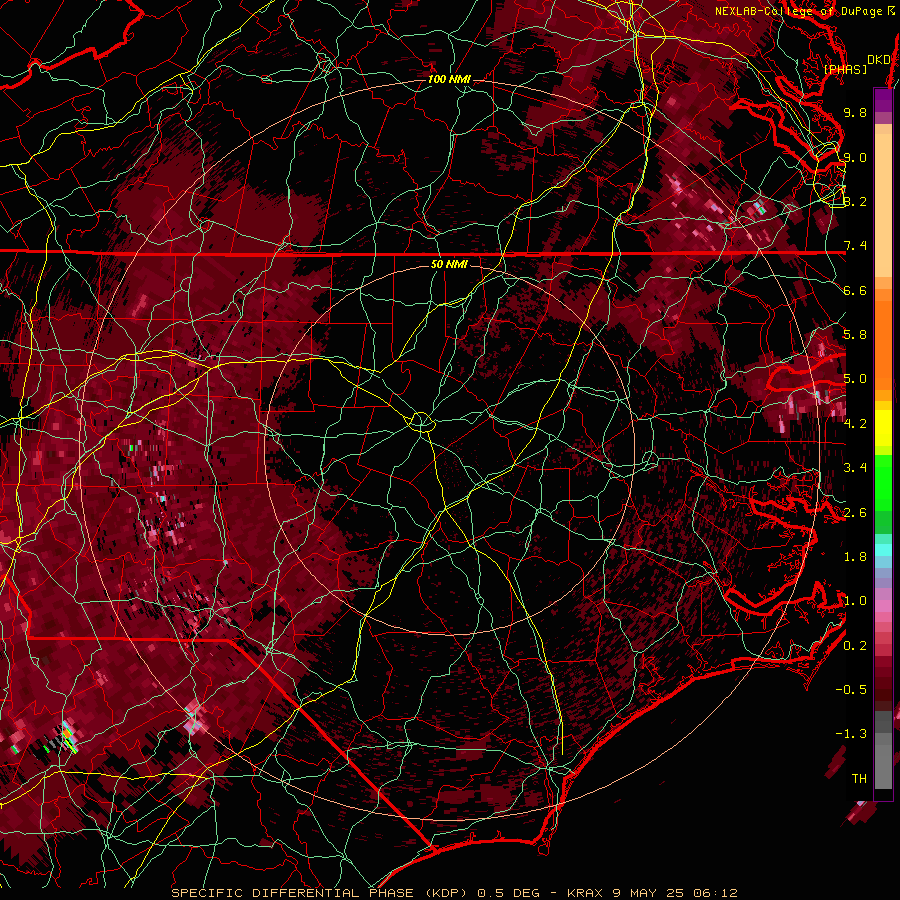Click the TH threshold label
The width and height of the screenshot is (900, 900).
pyautogui.click(x=859, y=779)
